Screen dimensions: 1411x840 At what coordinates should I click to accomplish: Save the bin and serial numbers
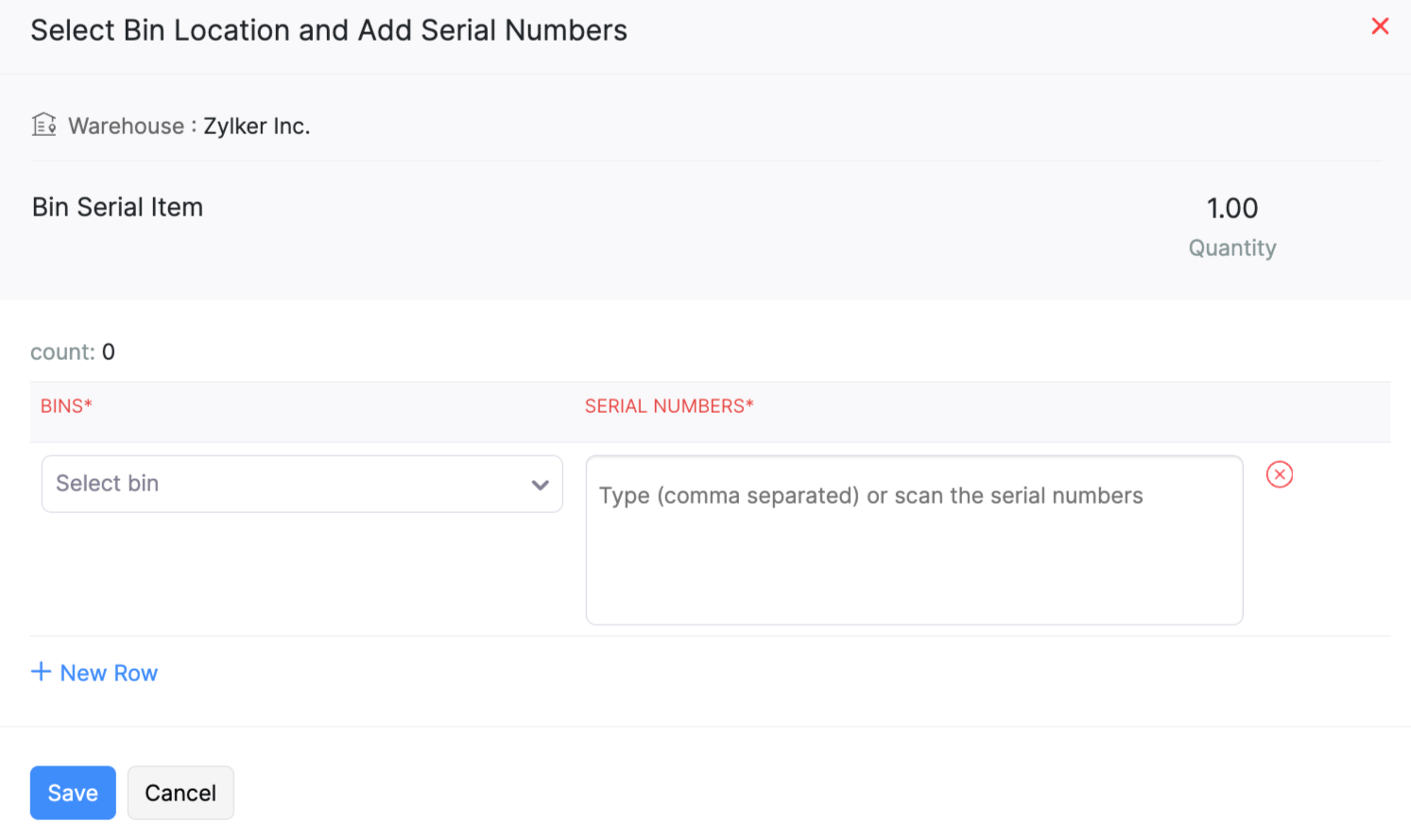[x=73, y=793]
